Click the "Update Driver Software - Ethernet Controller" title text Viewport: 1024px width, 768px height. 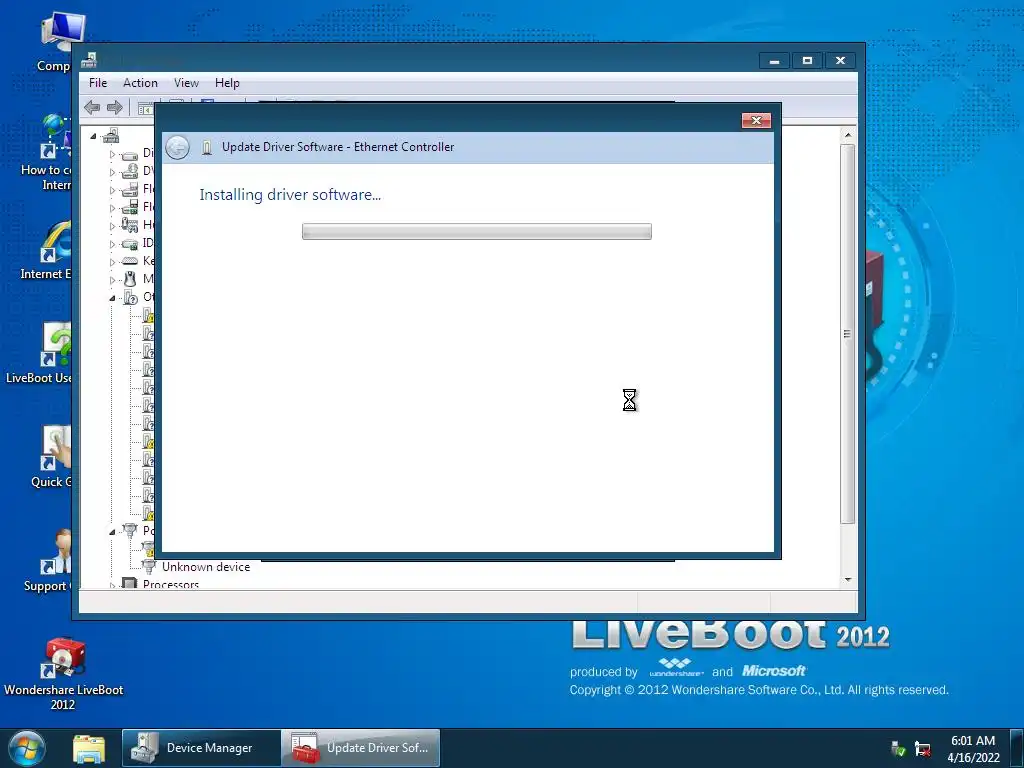pyautogui.click(x=338, y=147)
